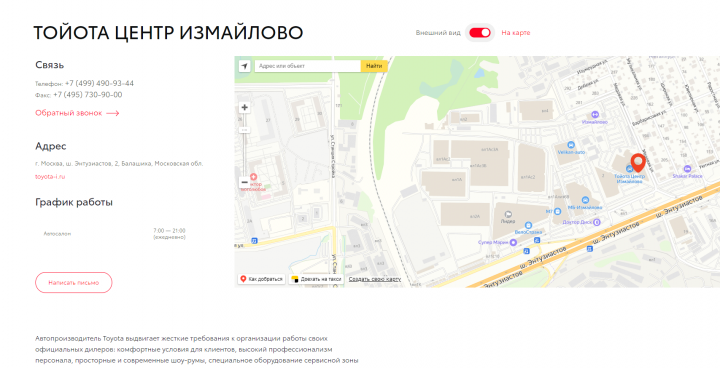Click the Доктор Диск purple icon
This screenshot has height=368, width=720.
pyautogui.click(x=596, y=222)
